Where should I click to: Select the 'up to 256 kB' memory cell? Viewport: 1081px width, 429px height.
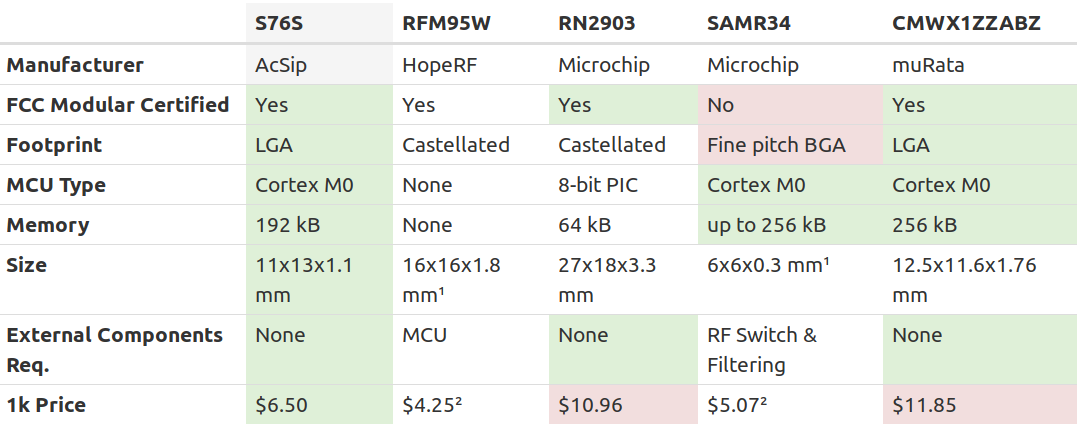(790, 225)
